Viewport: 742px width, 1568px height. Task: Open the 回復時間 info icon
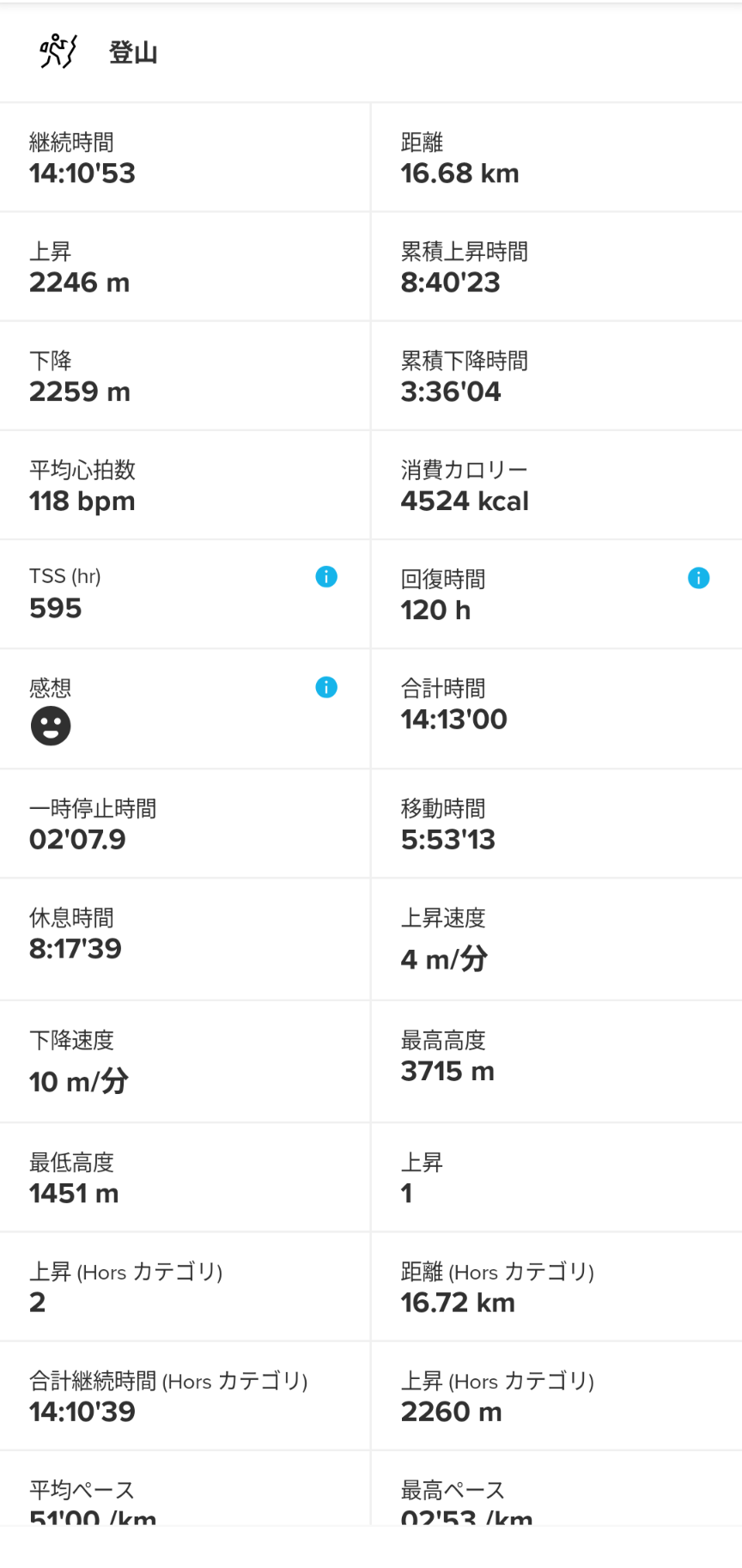(699, 578)
